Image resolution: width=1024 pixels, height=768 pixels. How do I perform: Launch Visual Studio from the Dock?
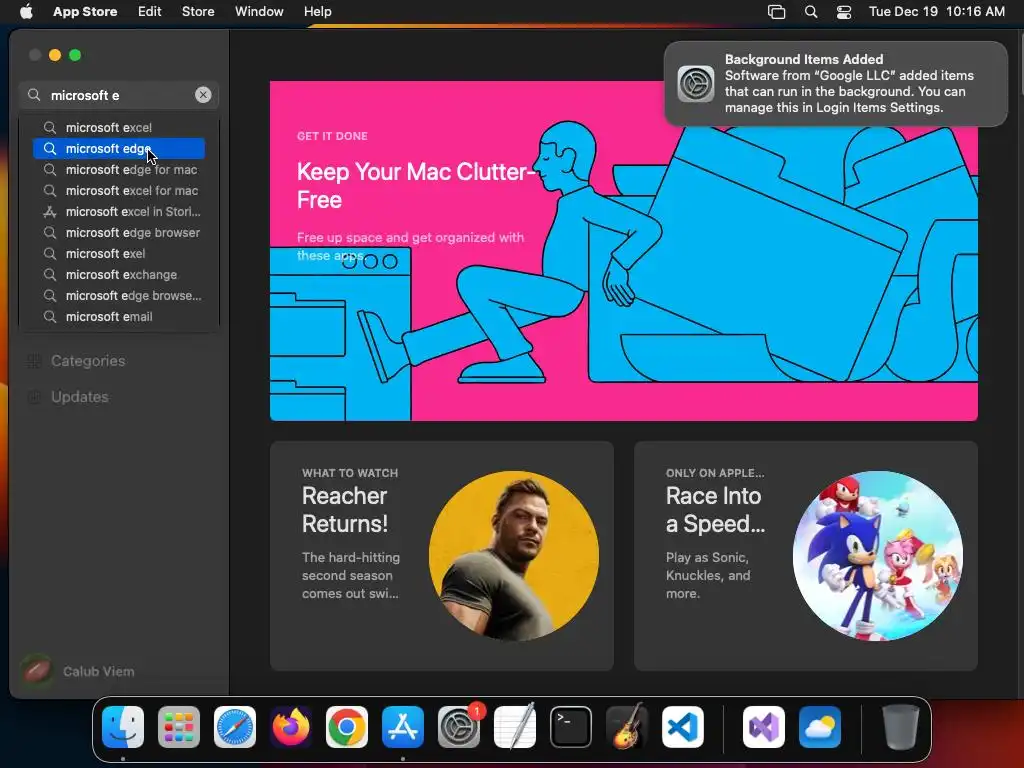pos(764,727)
